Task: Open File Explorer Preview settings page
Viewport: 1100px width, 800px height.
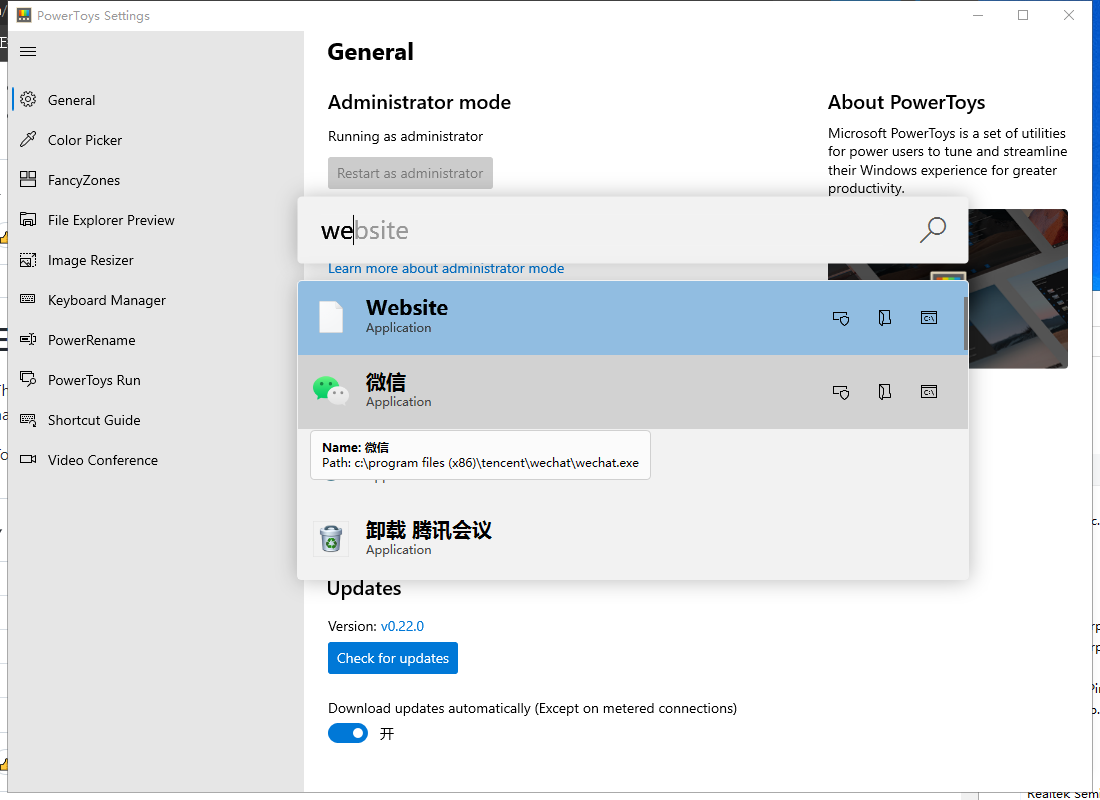Action: click(156, 220)
